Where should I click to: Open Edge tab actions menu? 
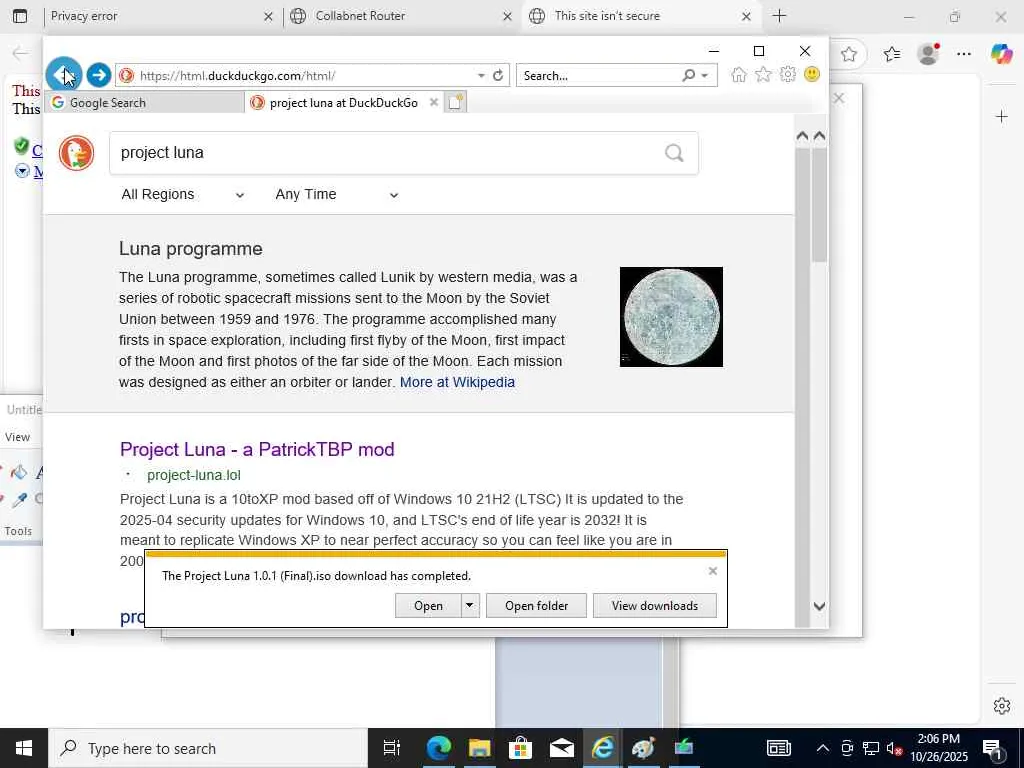coord(20,16)
